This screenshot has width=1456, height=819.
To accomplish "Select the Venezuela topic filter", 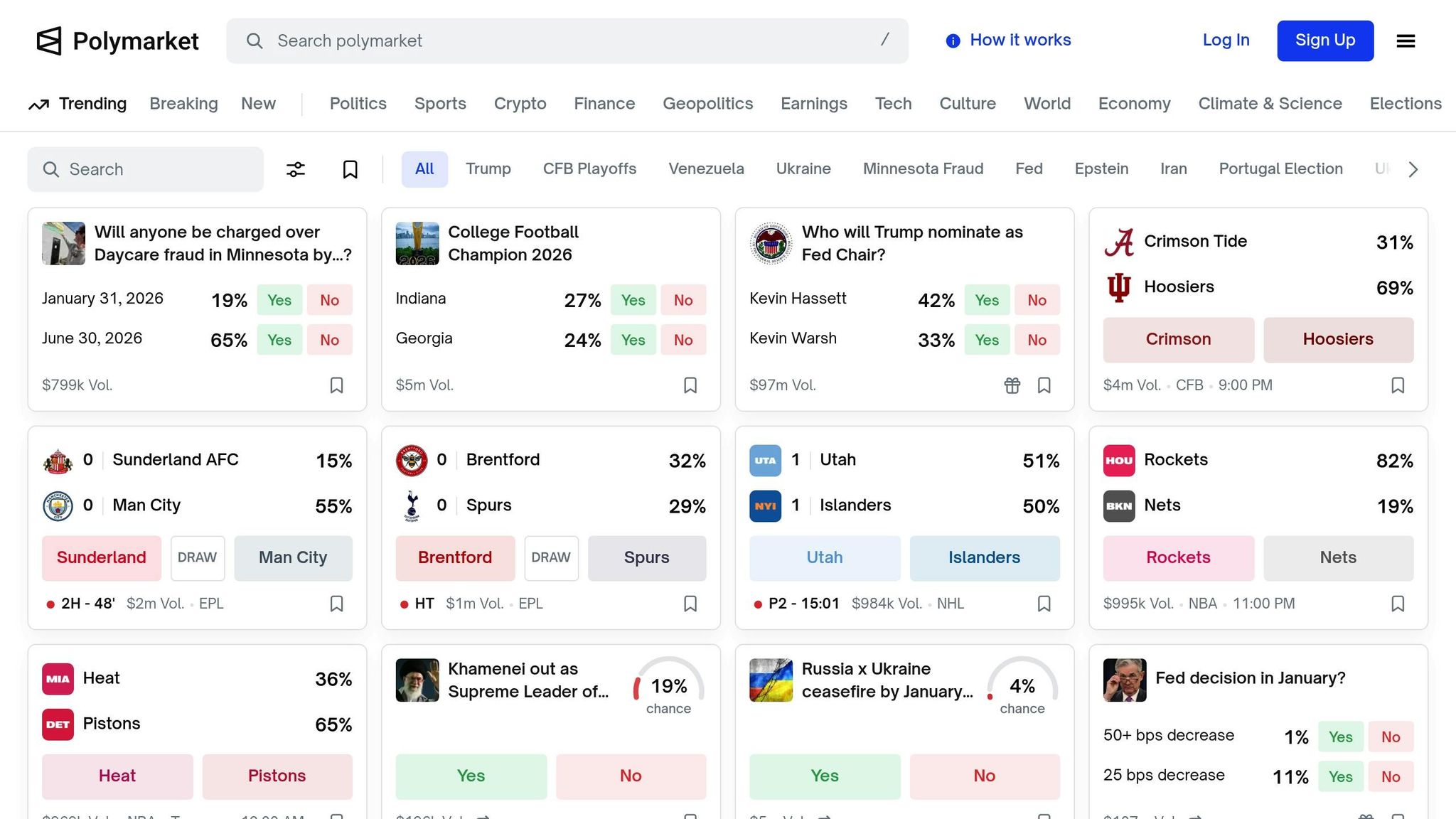I will coord(706,169).
